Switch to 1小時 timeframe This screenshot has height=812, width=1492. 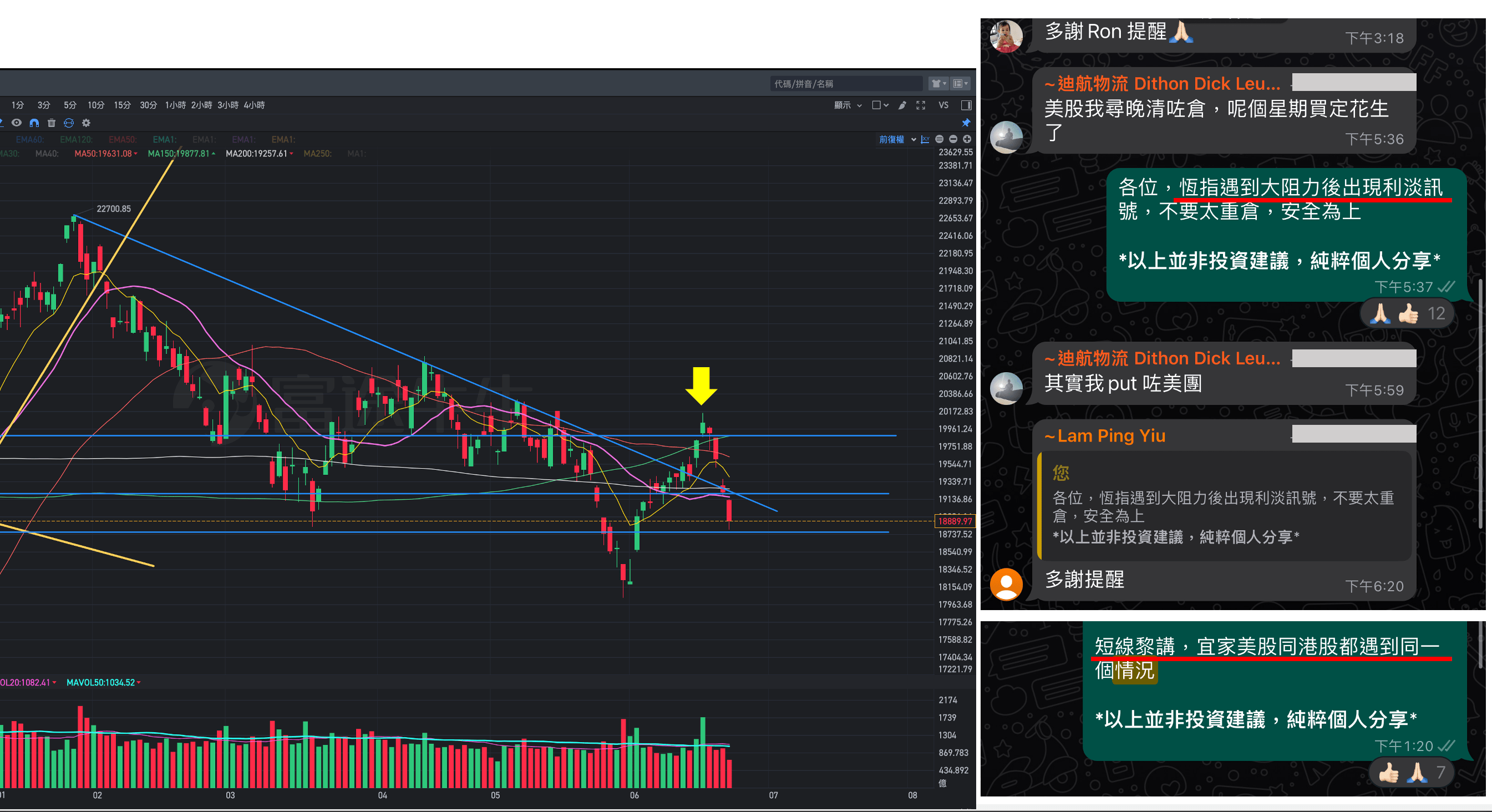(x=175, y=105)
